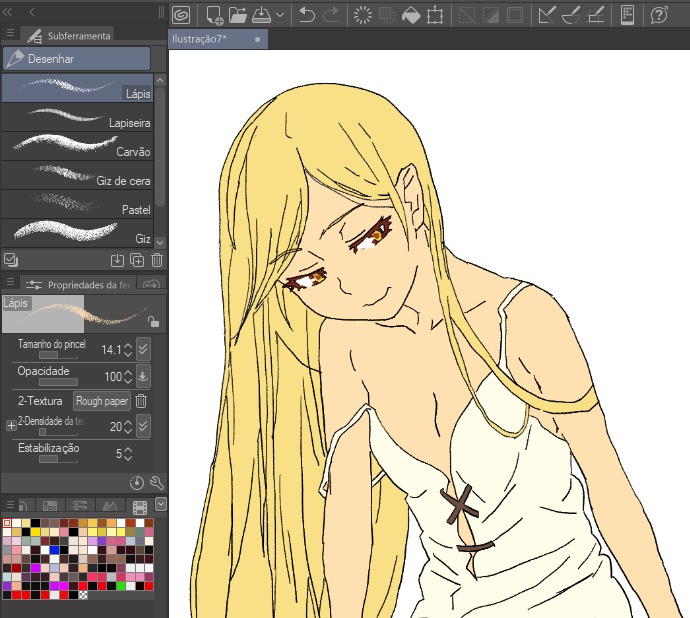
Task: Select the Subferramenta panel tab
Action: click(x=68, y=36)
